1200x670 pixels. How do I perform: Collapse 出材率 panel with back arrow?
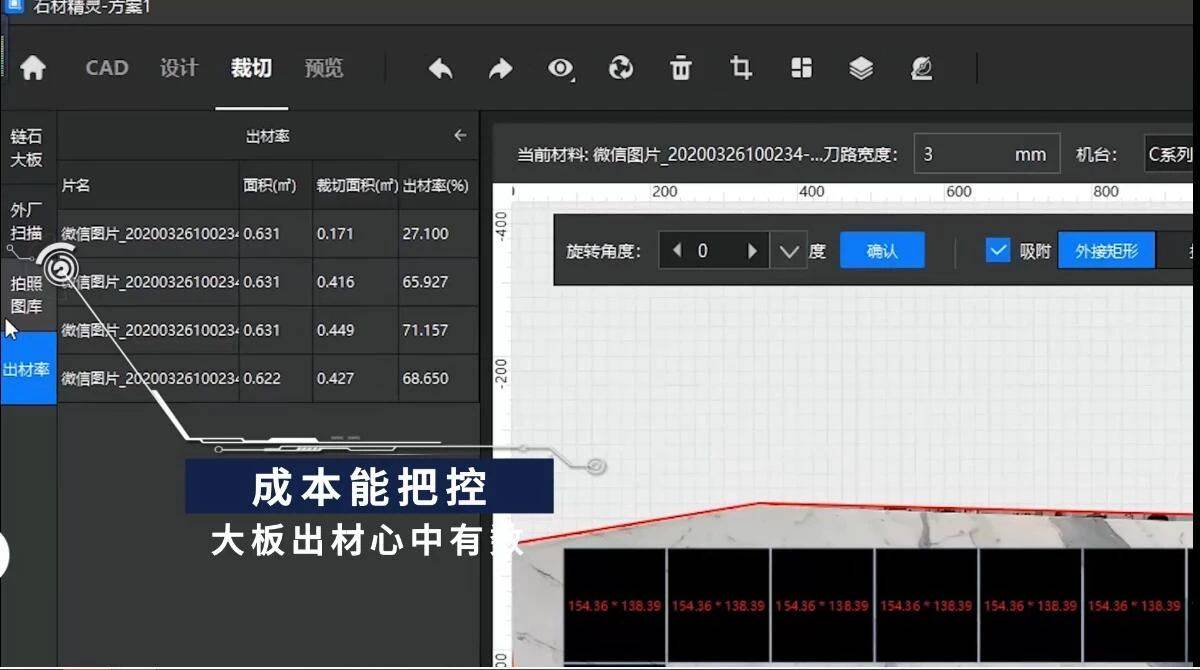coord(460,136)
